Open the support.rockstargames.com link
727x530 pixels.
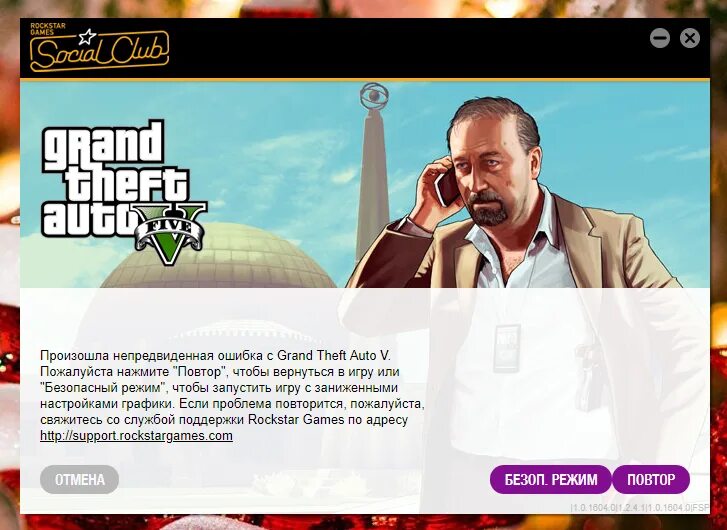(136, 436)
